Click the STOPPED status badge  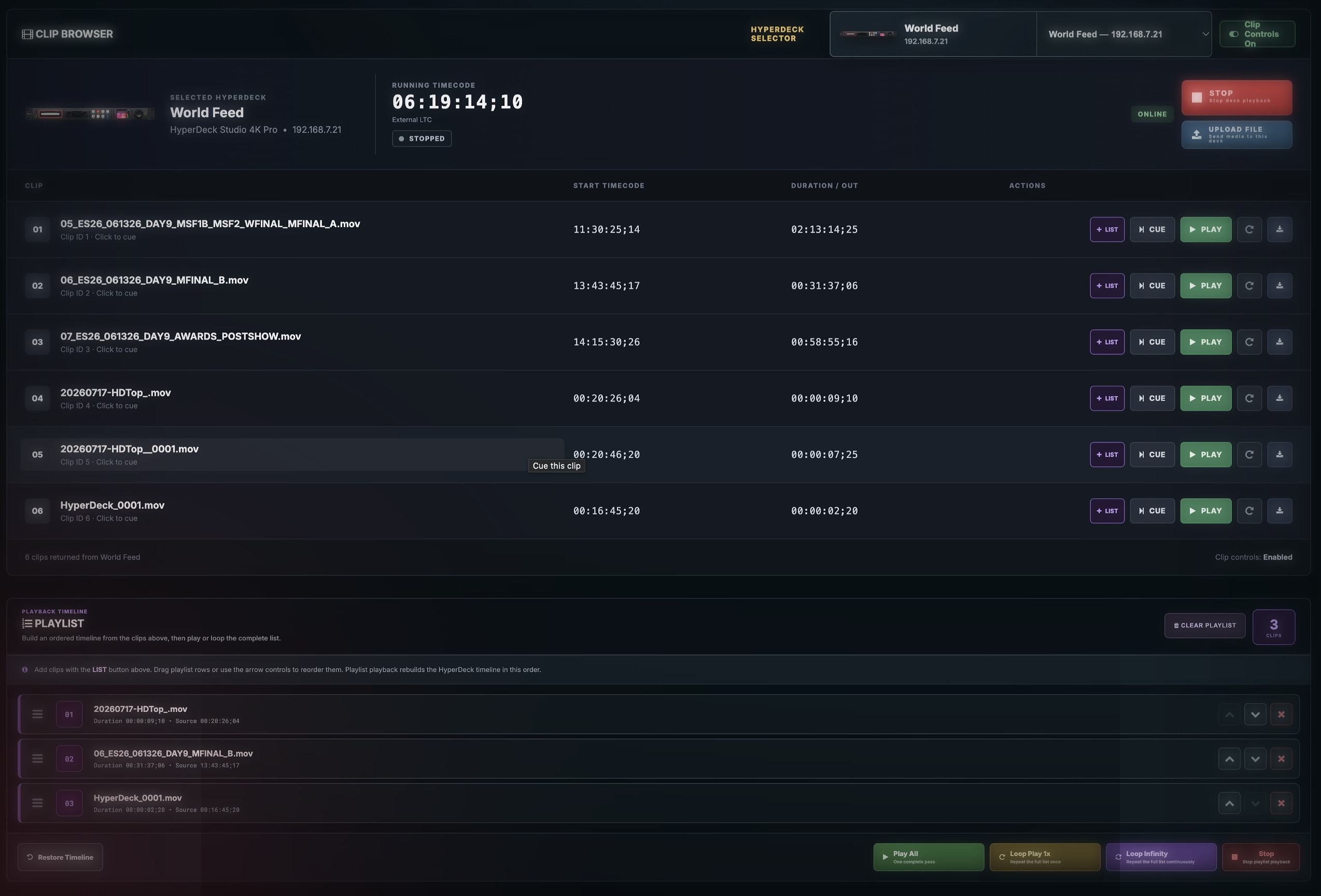pos(422,139)
